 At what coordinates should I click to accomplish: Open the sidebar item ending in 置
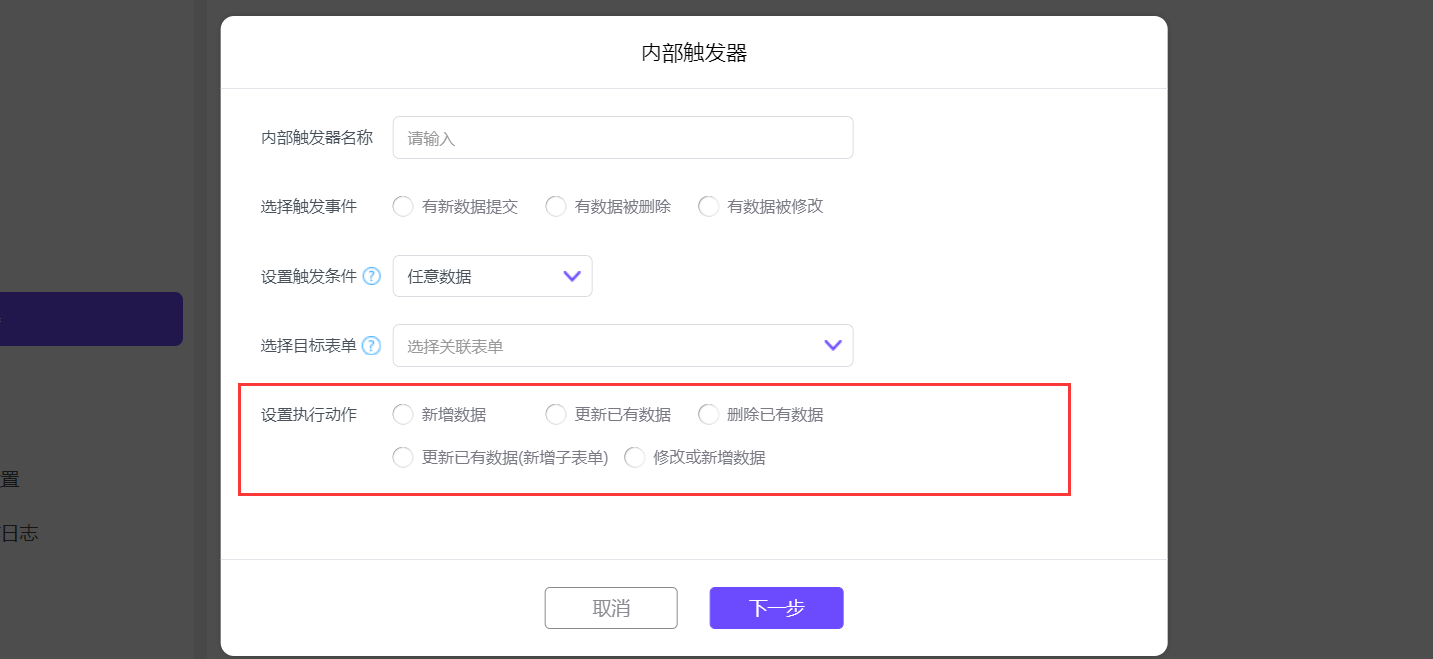(10, 479)
